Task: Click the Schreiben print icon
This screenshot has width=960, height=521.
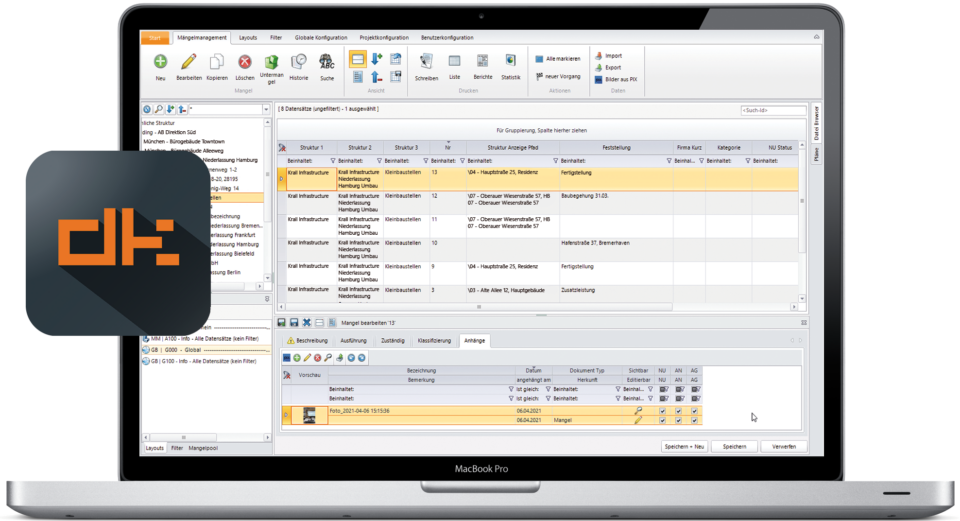Action: pos(426,61)
